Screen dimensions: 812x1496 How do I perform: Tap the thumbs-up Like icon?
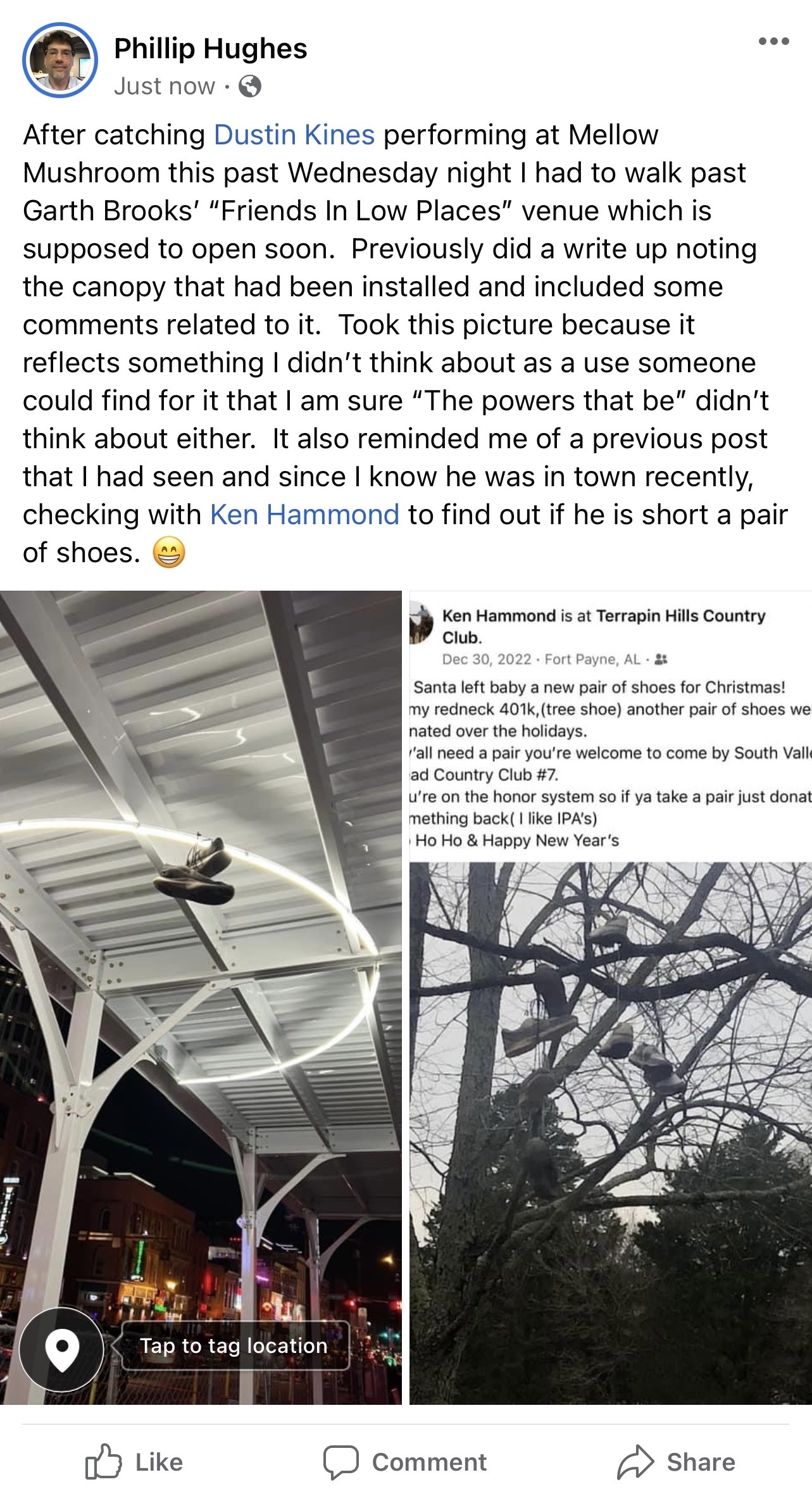[x=103, y=1462]
